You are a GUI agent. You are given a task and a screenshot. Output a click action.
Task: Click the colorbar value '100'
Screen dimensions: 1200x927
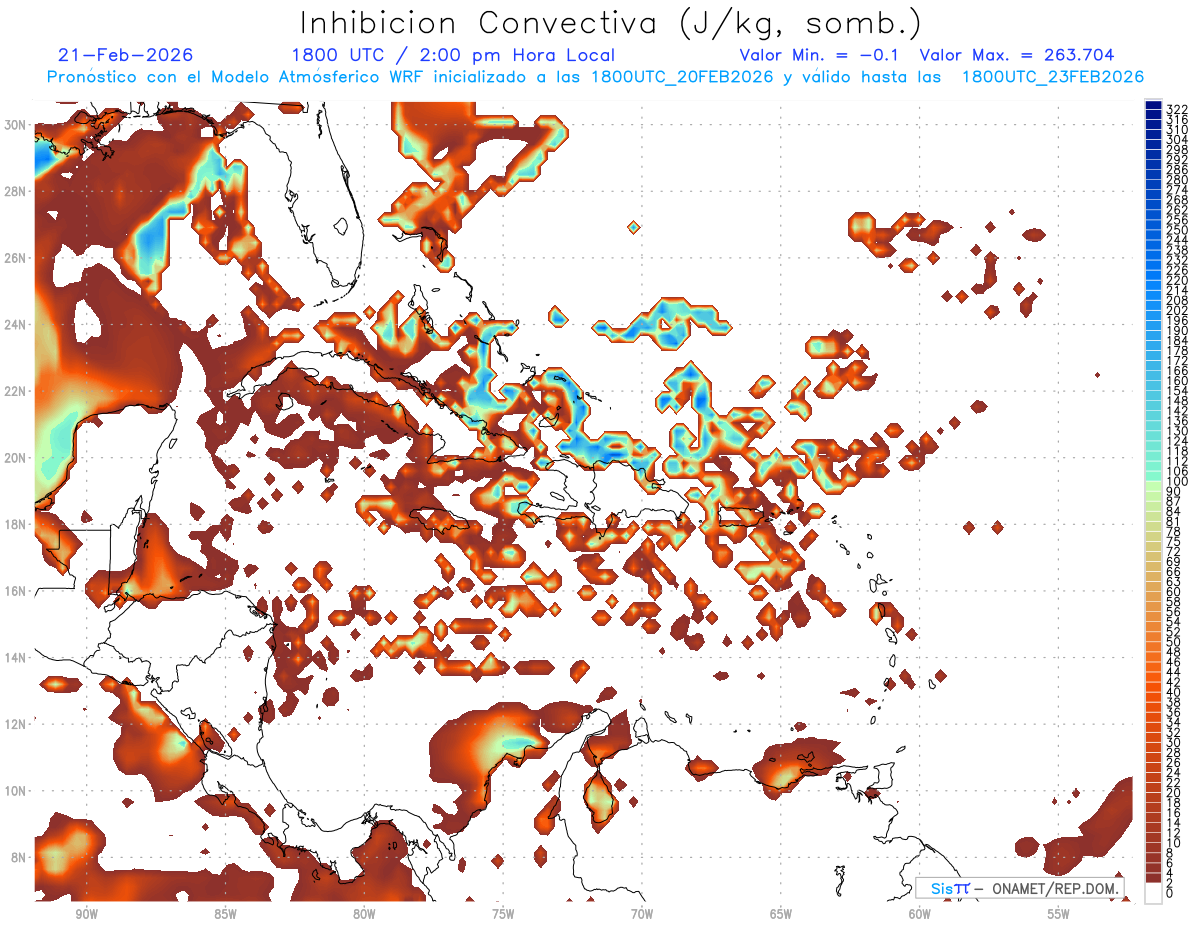(x=1177, y=482)
